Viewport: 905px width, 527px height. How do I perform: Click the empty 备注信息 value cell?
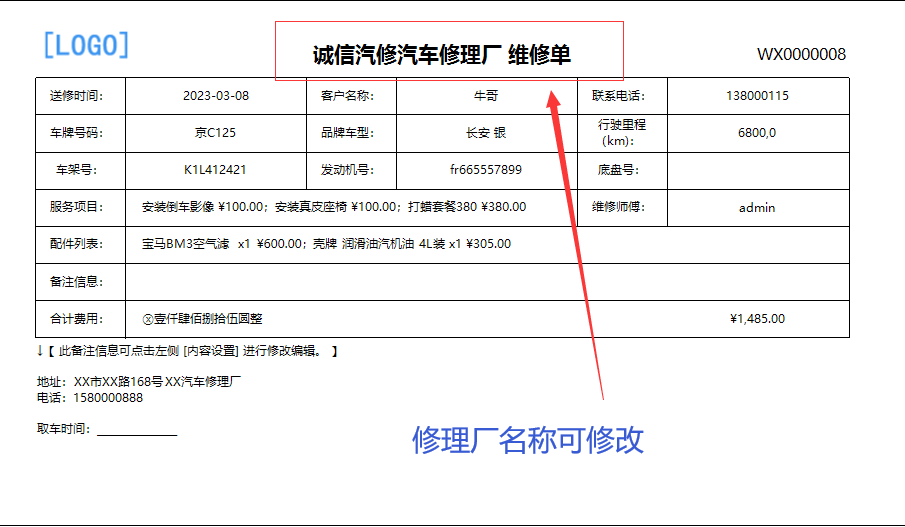coord(487,282)
